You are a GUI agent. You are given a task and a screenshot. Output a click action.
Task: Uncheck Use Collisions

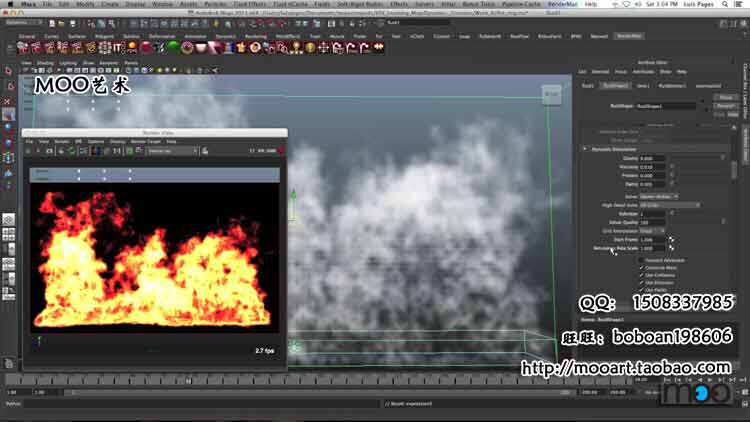pyautogui.click(x=641, y=276)
